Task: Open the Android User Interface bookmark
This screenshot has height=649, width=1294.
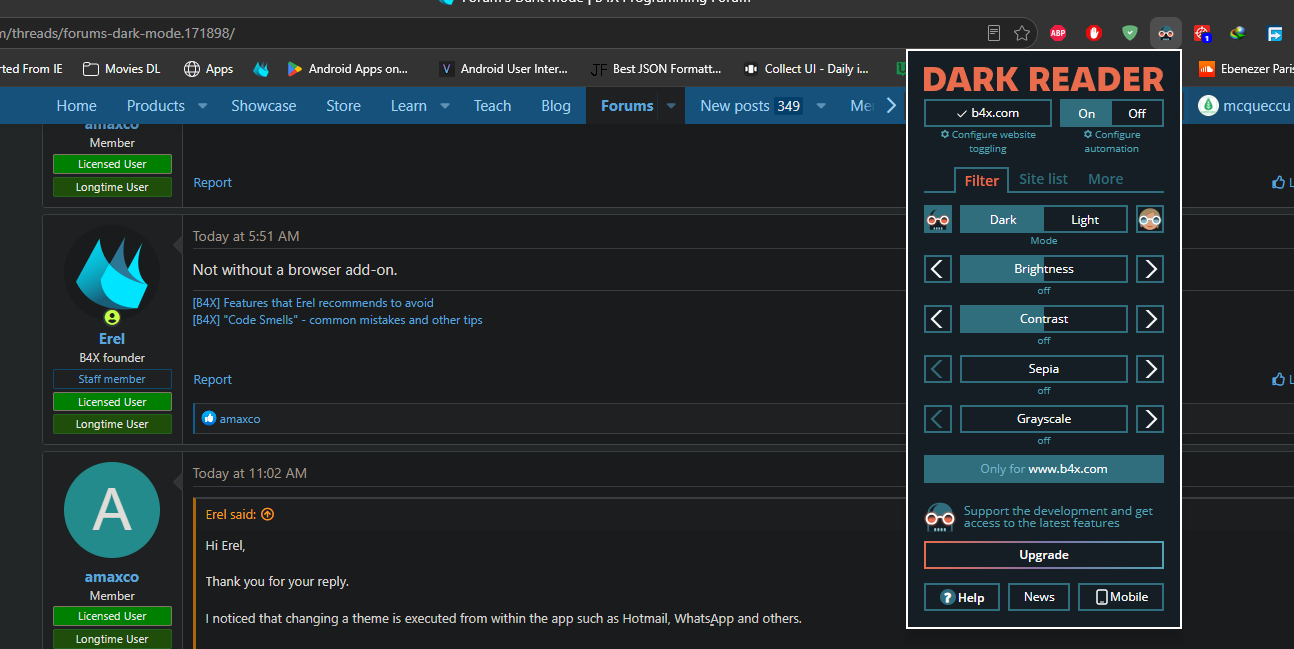Action: 503,69
